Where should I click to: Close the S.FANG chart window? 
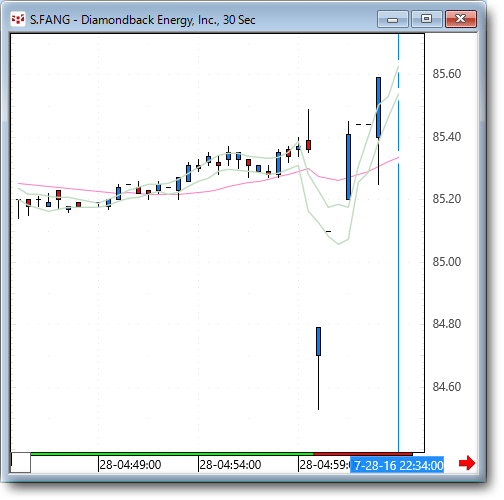point(461,19)
